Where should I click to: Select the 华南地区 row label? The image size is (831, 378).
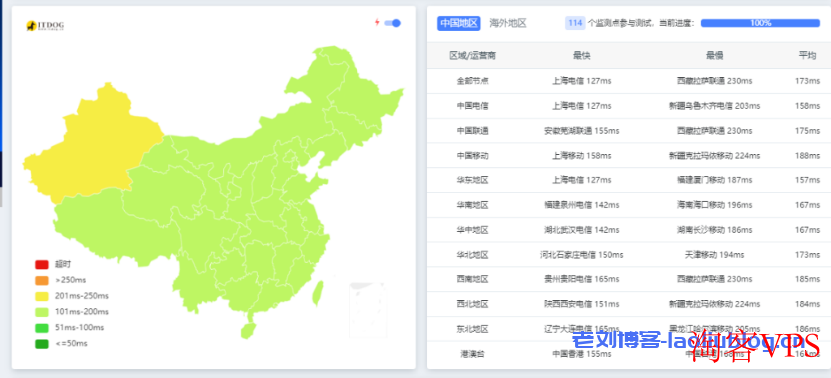coord(473,205)
